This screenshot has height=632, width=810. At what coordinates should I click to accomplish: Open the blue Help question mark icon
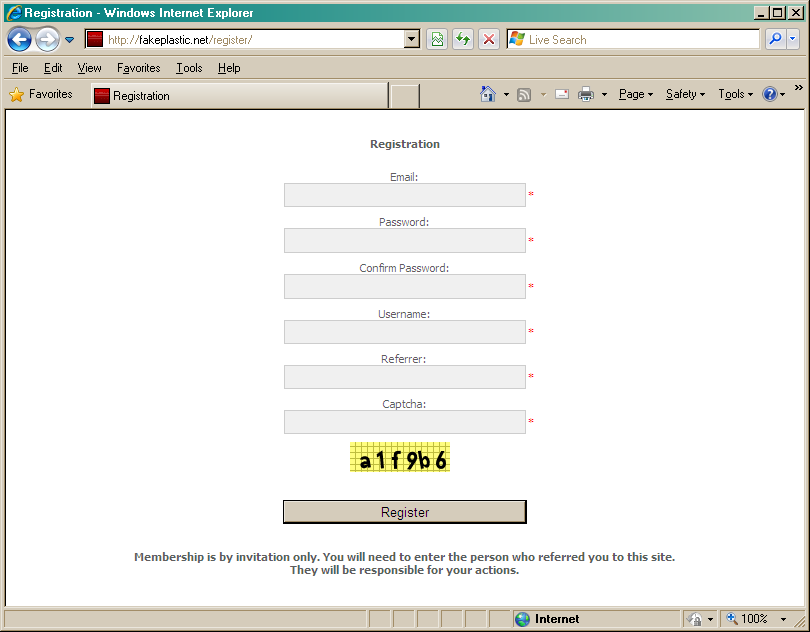770,94
